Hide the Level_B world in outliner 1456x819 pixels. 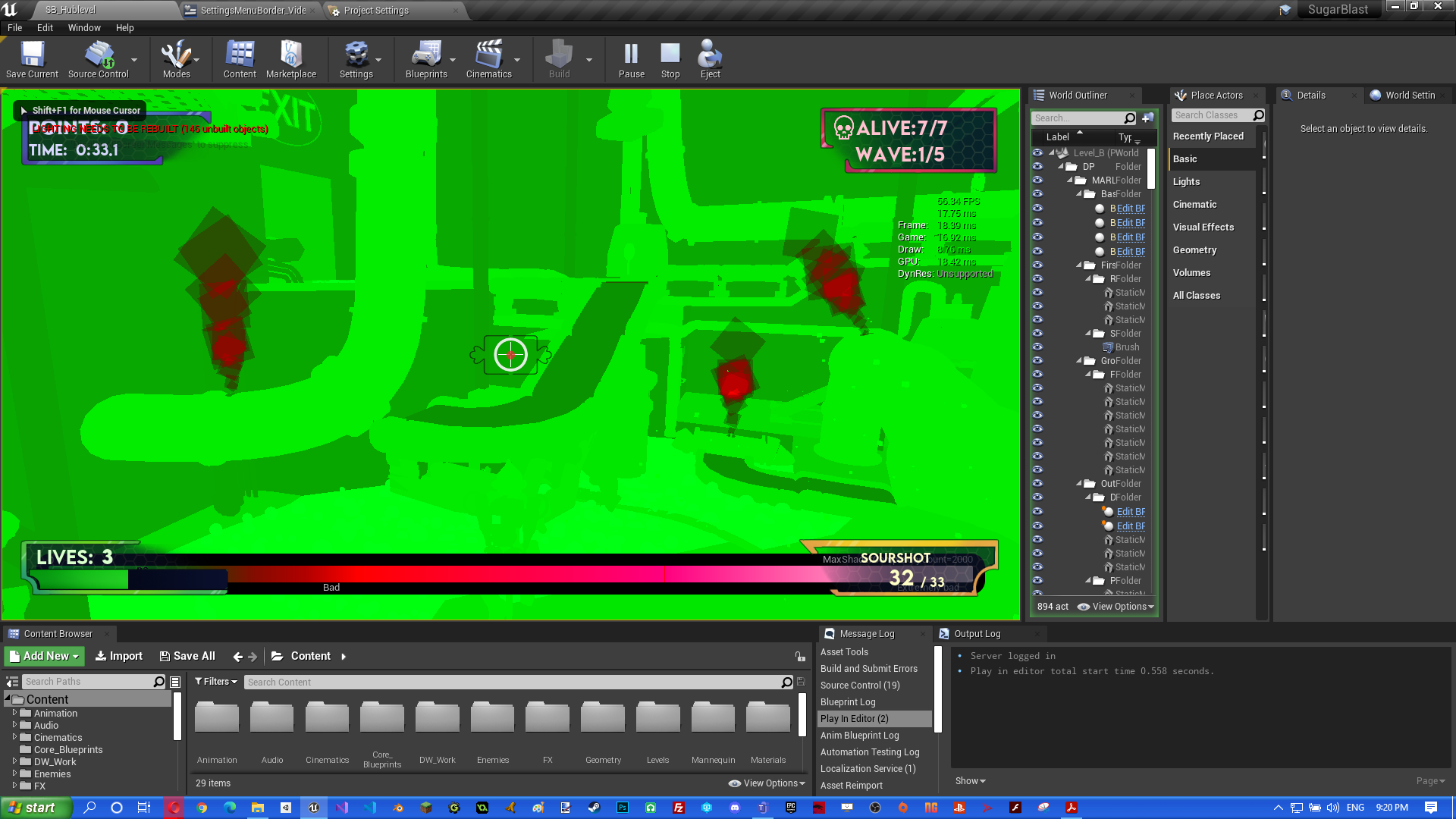coord(1037,152)
